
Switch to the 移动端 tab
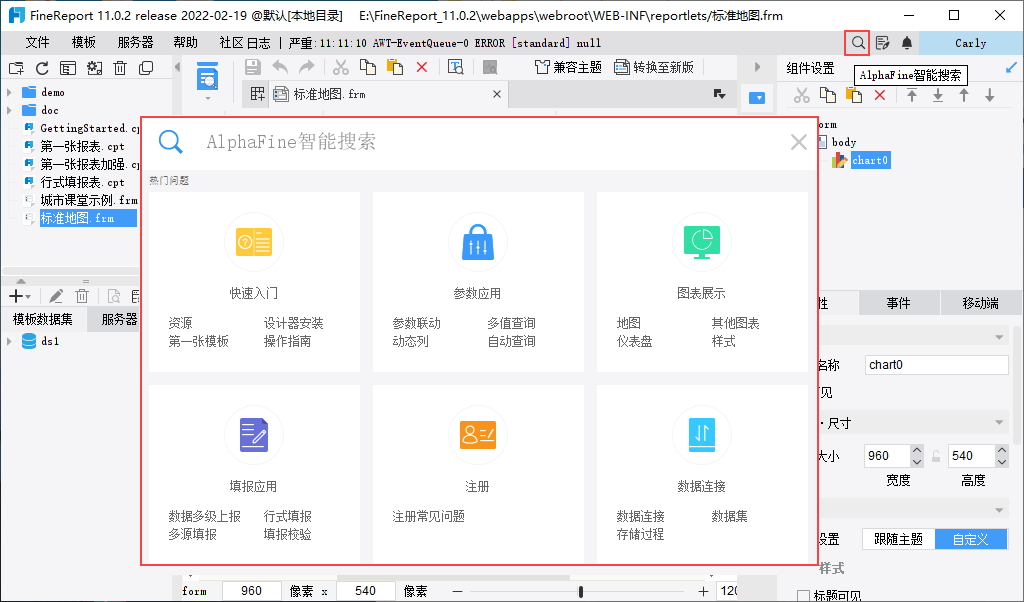point(981,303)
